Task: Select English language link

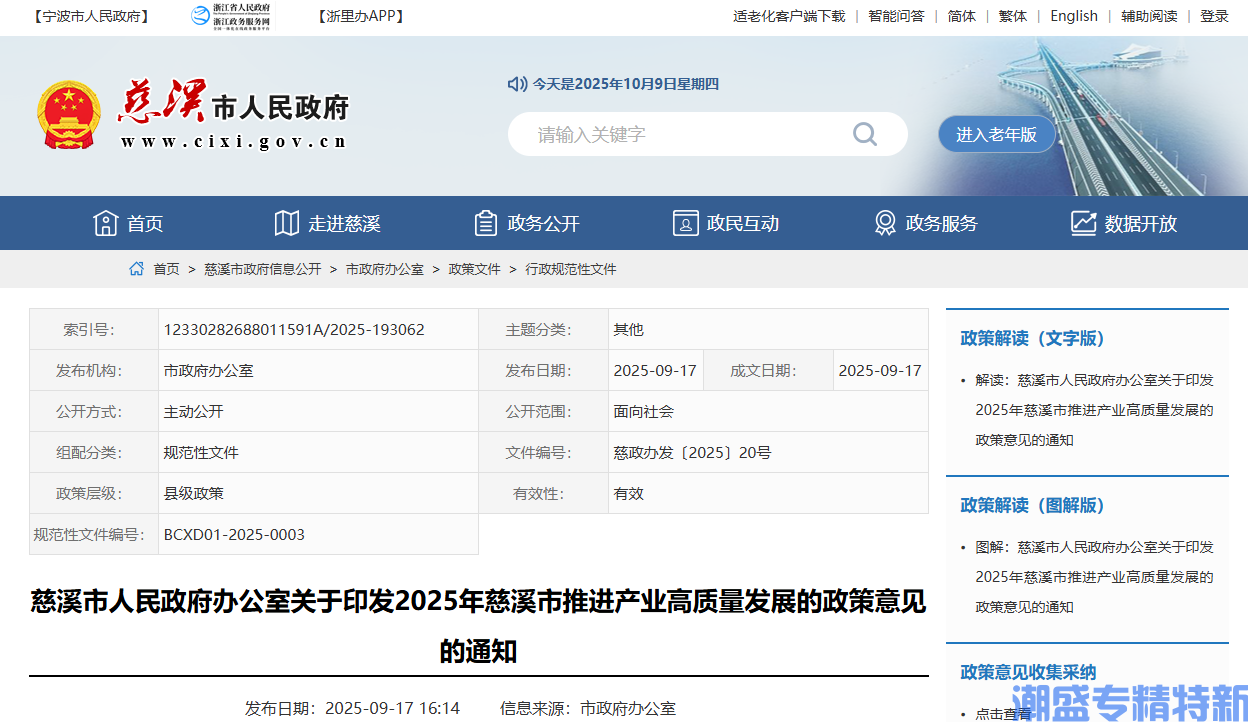Action: [x=1074, y=16]
